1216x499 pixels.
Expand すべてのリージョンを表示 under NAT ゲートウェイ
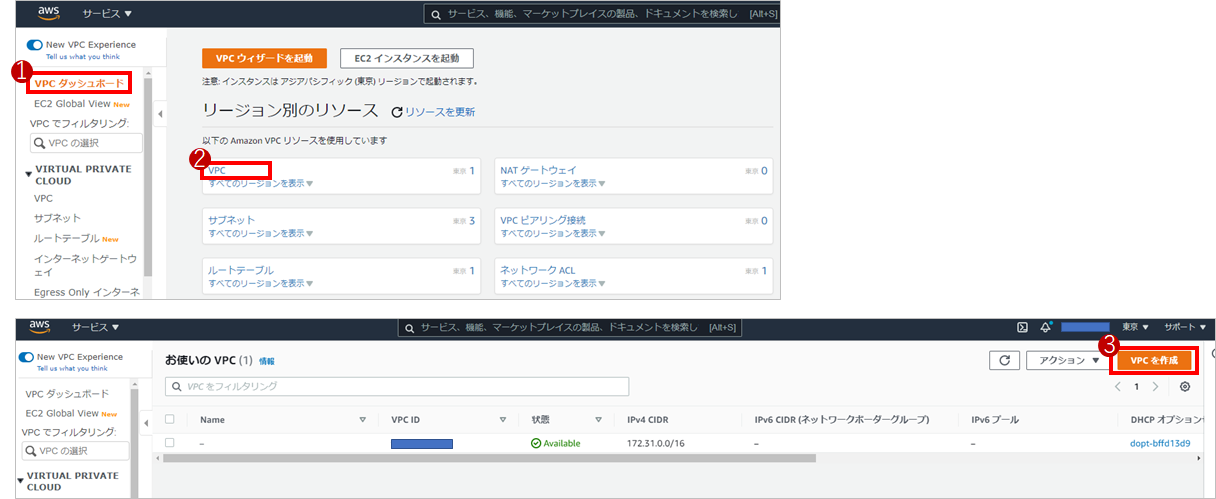[x=553, y=184]
